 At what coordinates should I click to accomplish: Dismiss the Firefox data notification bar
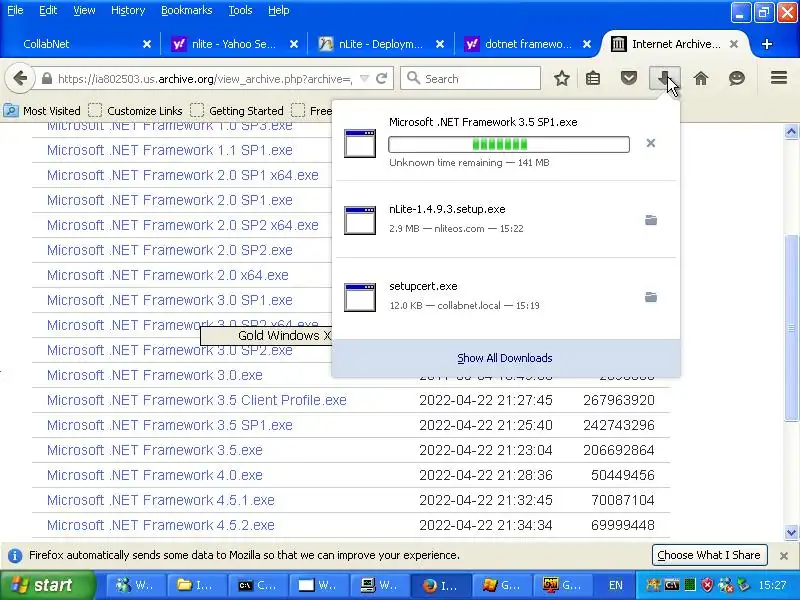tap(784, 556)
